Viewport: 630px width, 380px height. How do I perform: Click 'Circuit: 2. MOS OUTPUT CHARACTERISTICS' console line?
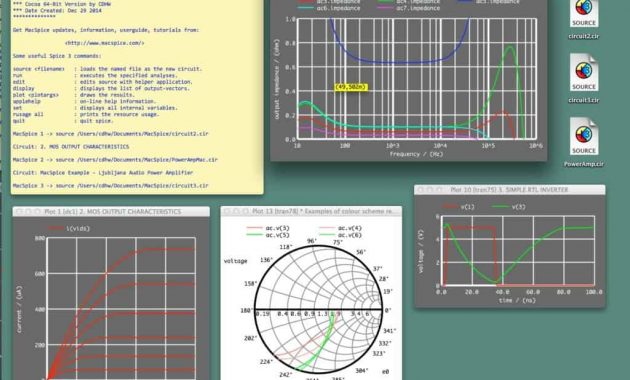tap(71, 147)
